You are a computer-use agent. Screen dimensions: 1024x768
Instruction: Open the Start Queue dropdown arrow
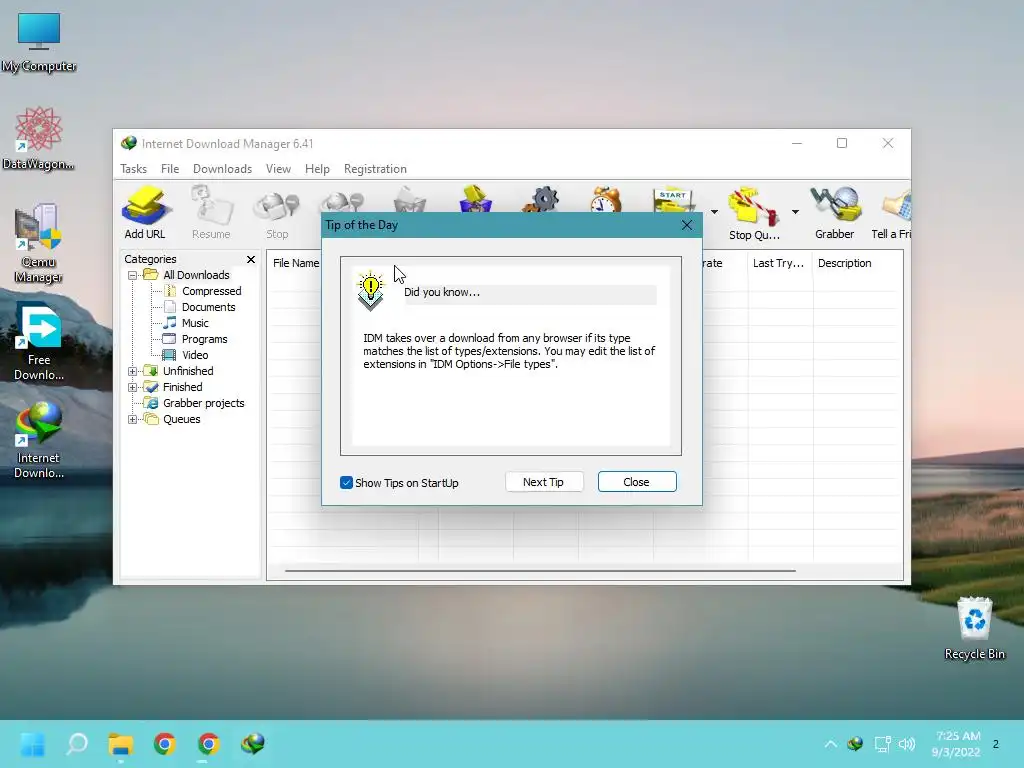(x=714, y=212)
